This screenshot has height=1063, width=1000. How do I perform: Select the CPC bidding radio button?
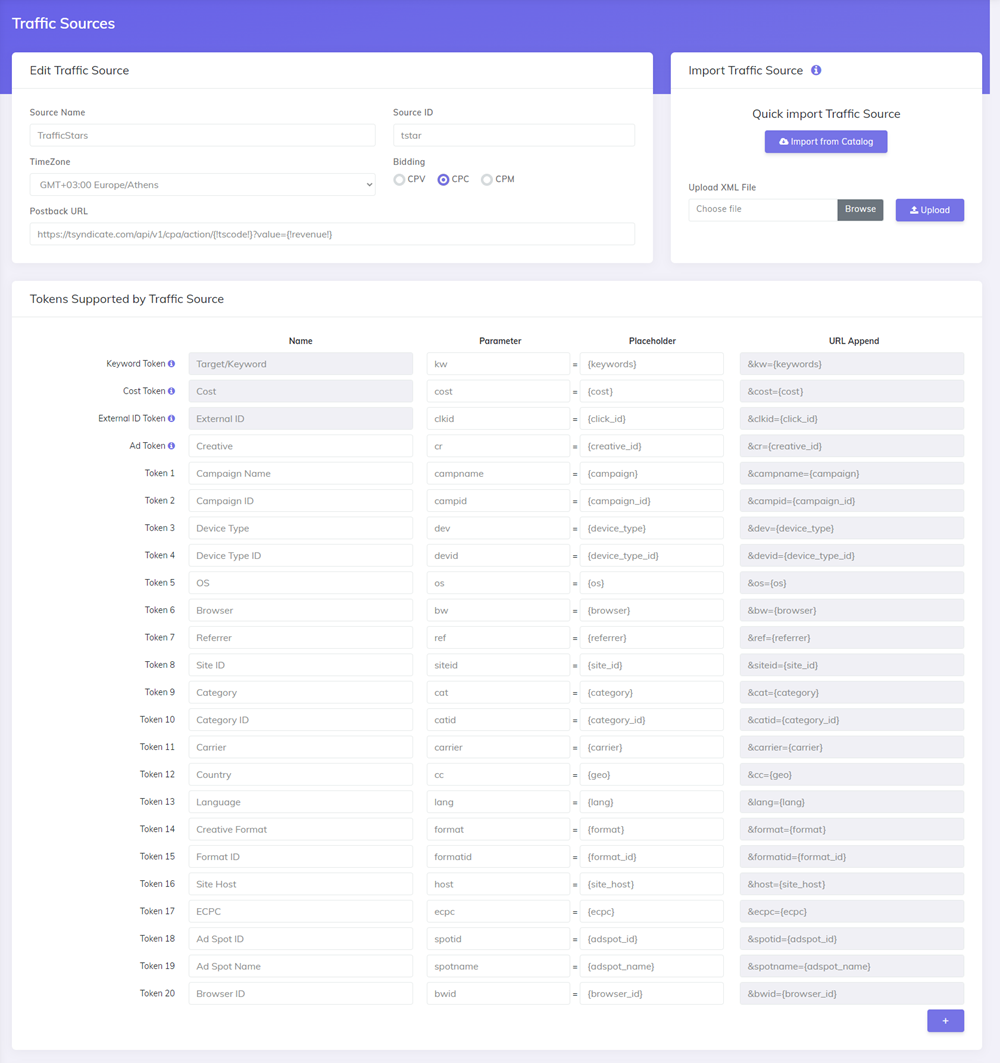pyautogui.click(x=443, y=180)
